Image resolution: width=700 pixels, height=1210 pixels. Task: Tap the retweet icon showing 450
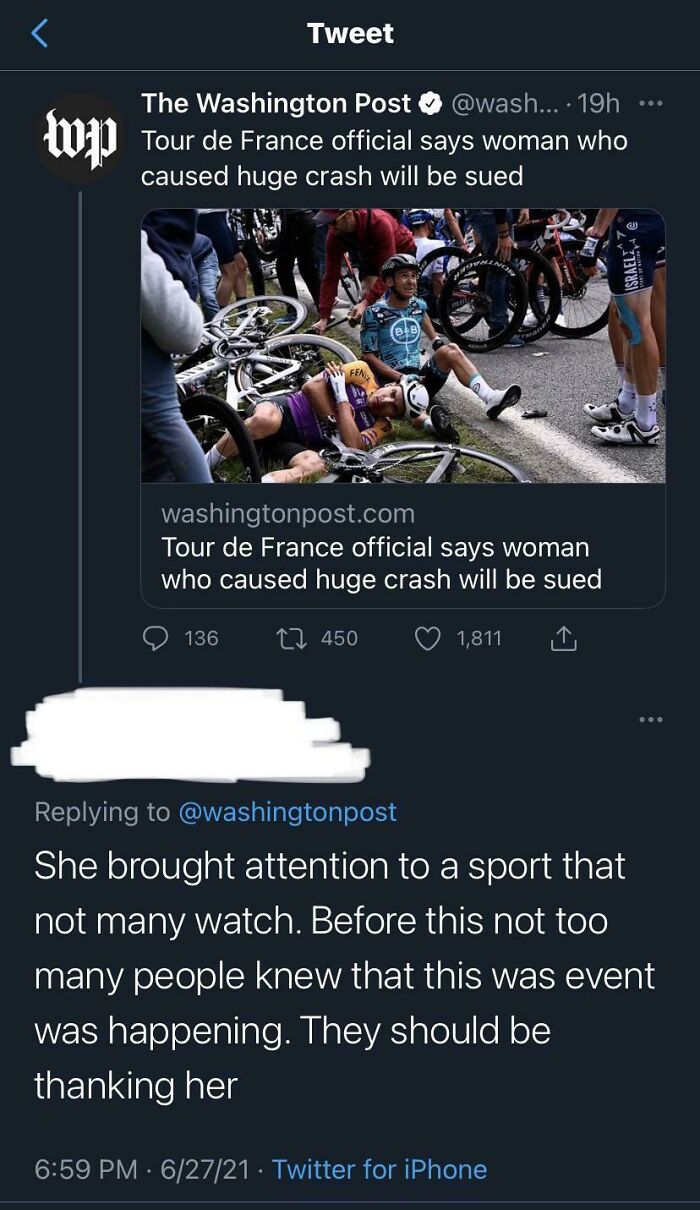pos(294,638)
